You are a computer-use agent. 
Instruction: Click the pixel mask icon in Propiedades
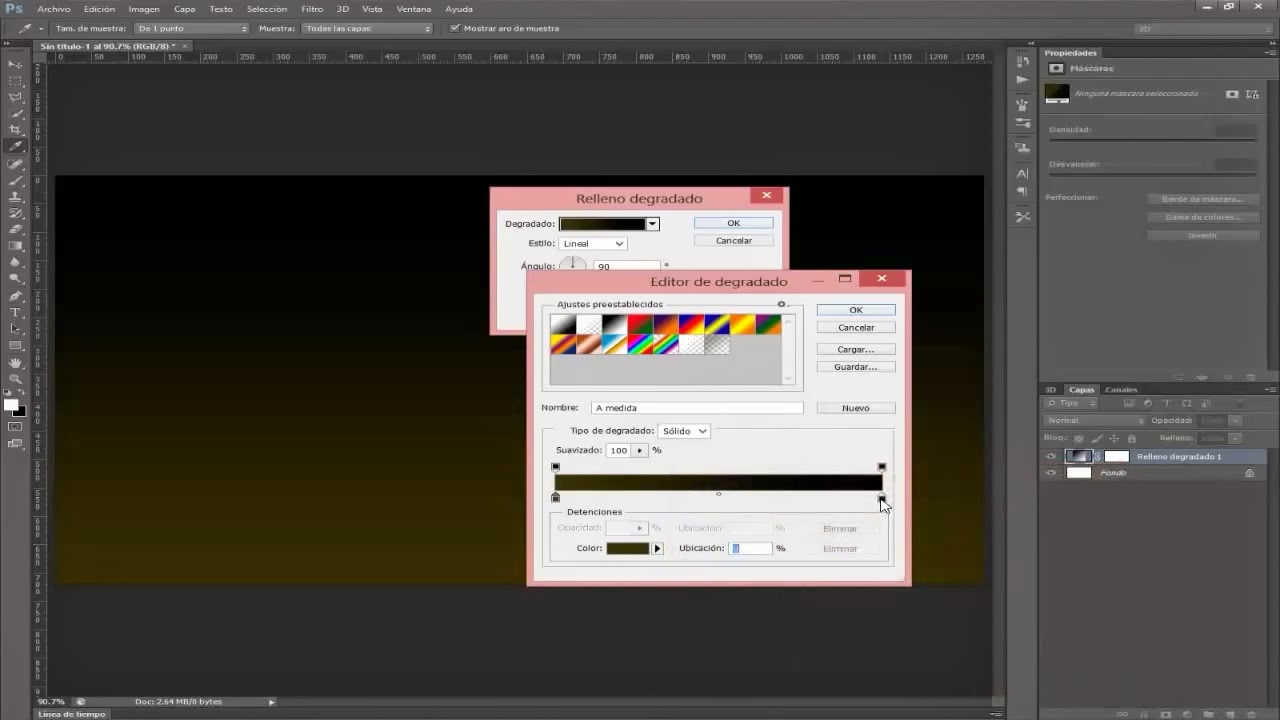tap(1232, 94)
